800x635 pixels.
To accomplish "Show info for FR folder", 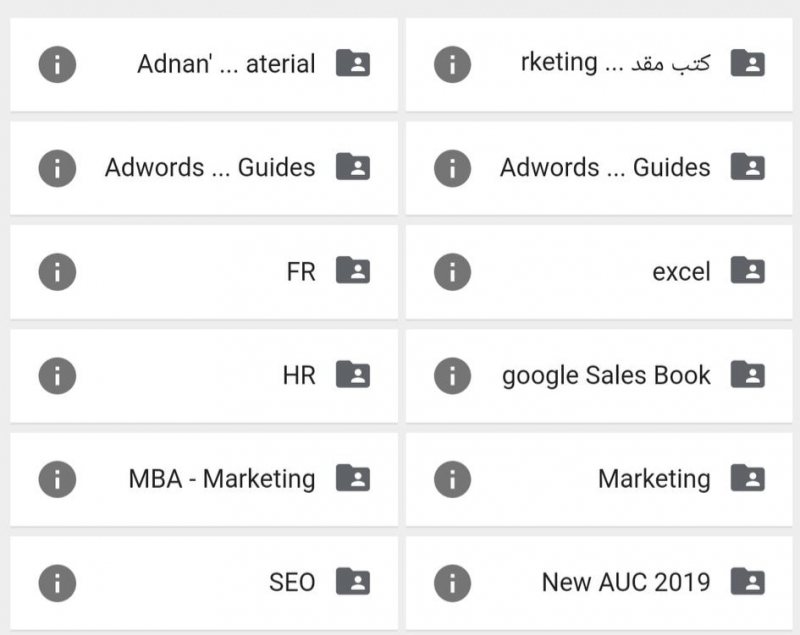I will [57, 272].
